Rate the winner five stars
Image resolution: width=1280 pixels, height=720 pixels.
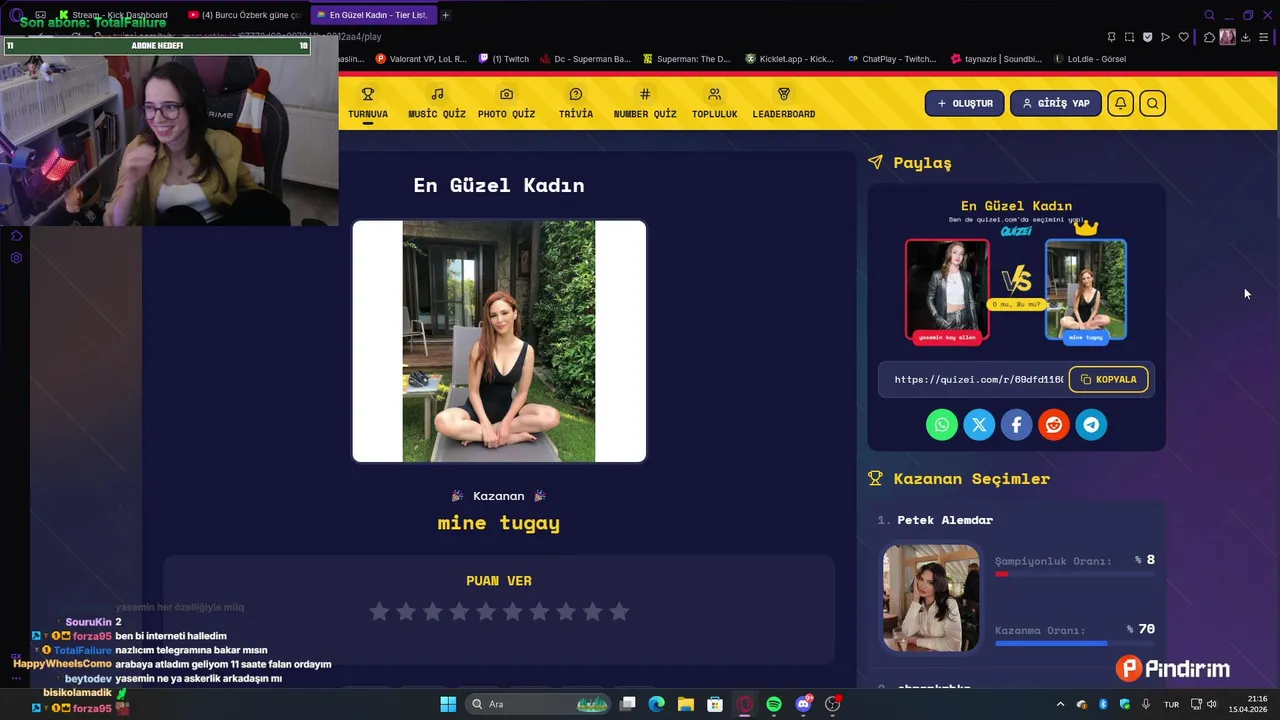(x=486, y=611)
